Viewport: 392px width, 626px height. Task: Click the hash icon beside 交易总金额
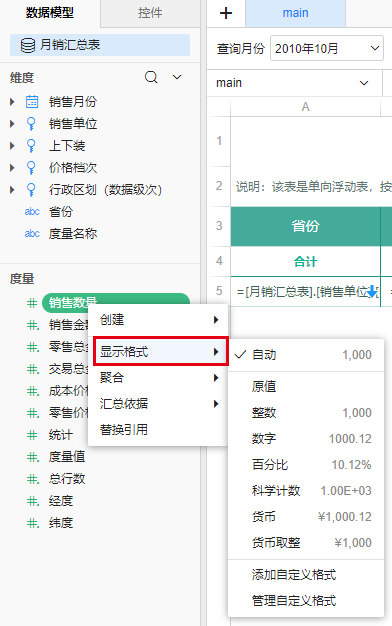click(x=33, y=369)
